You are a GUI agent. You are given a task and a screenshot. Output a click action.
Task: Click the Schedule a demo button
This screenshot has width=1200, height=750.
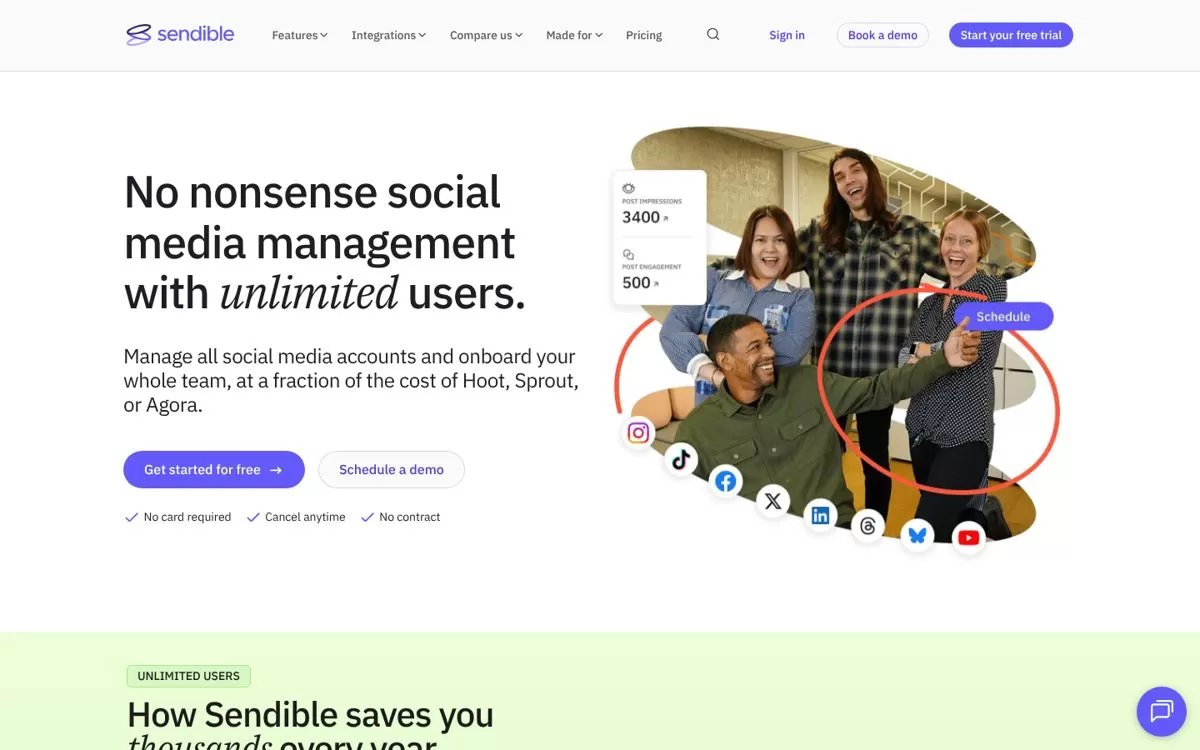point(391,469)
